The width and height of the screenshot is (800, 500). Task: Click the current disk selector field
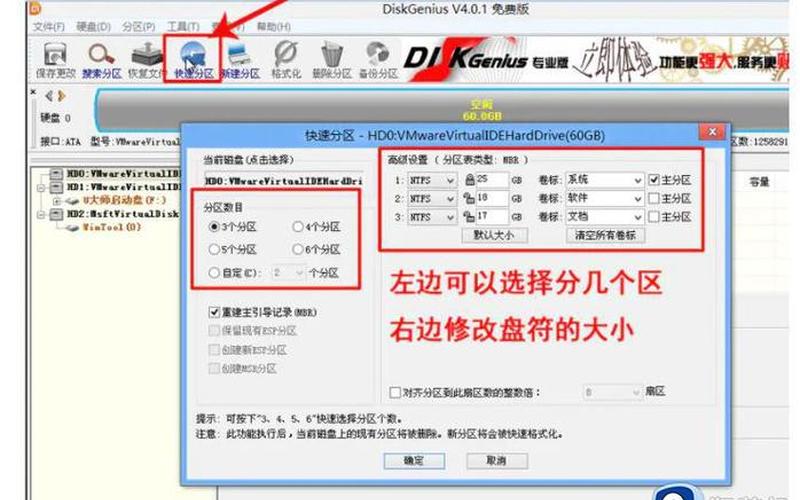tap(284, 181)
